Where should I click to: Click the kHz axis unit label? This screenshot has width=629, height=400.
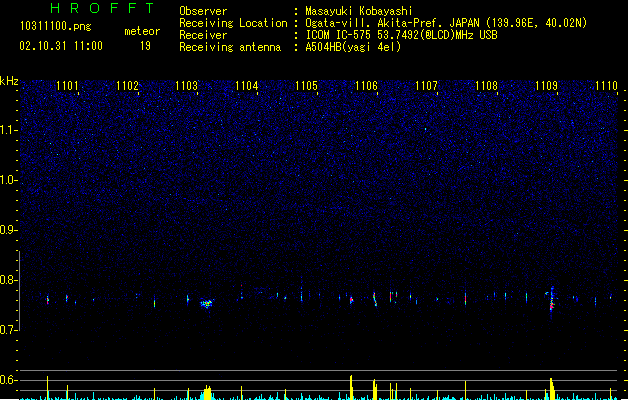(9, 81)
